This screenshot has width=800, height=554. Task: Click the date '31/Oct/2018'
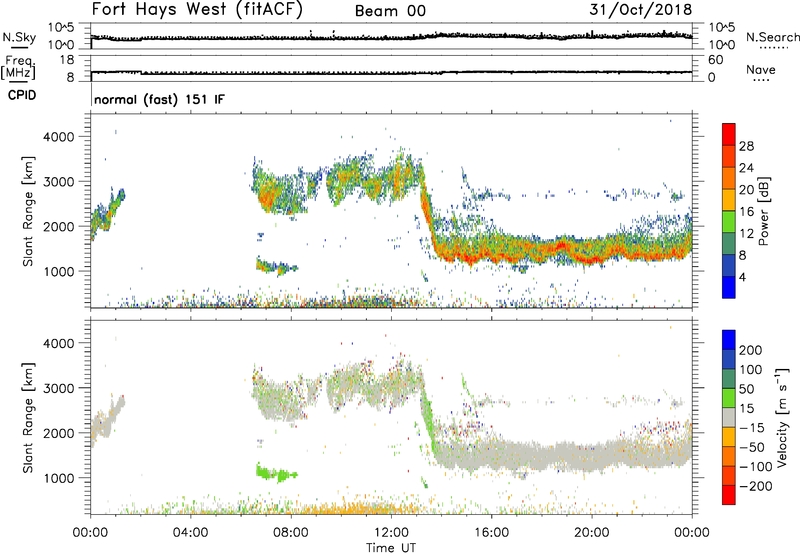640,10
